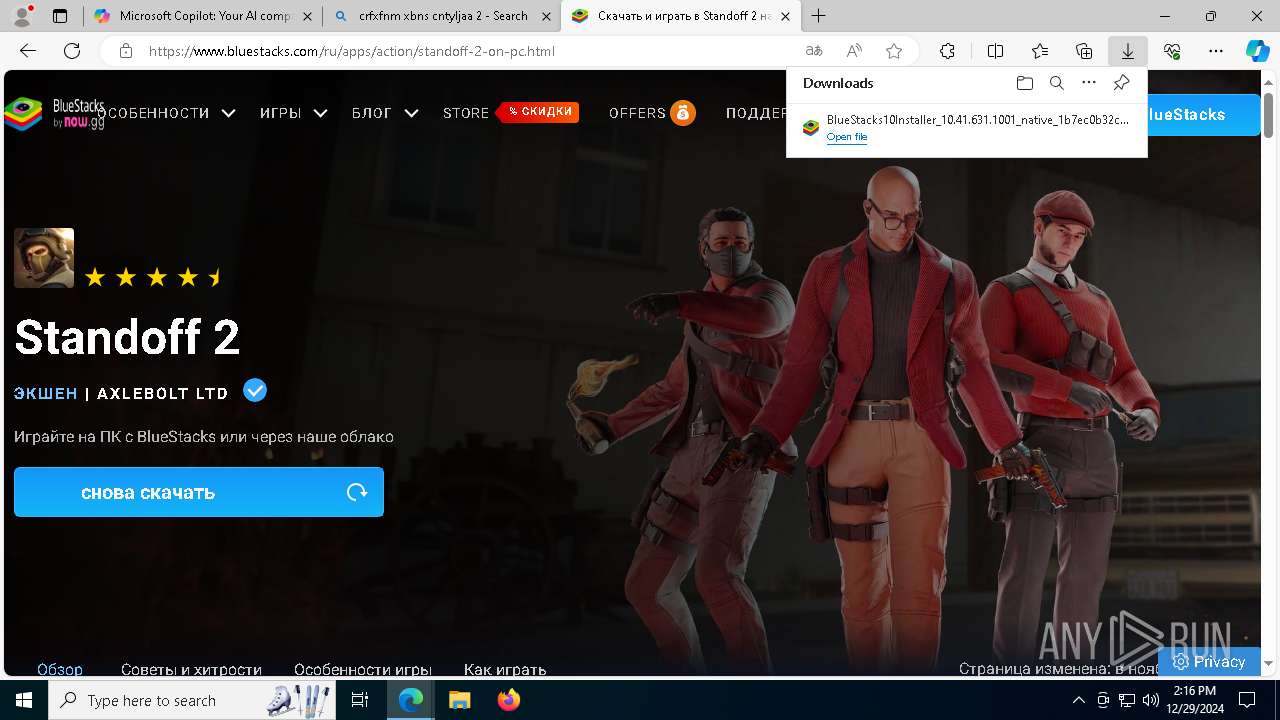1280x720 pixels.
Task: Launch Firefox from taskbar
Action: click(509, 700)
